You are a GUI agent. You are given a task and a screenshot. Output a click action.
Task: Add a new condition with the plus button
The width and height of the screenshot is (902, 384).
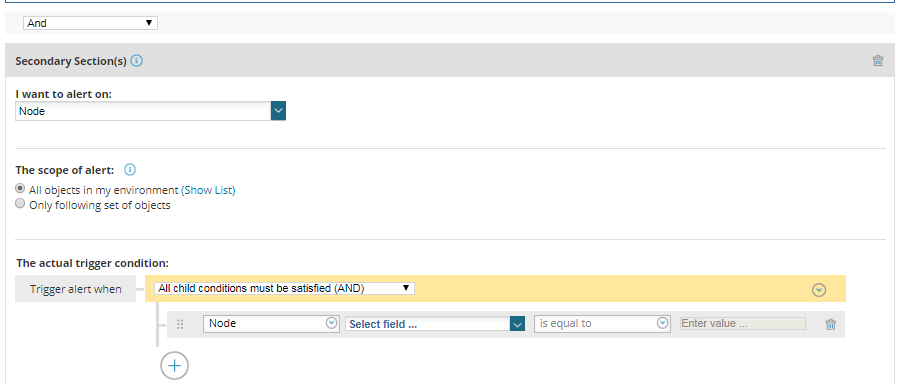[x=174, y=366]
